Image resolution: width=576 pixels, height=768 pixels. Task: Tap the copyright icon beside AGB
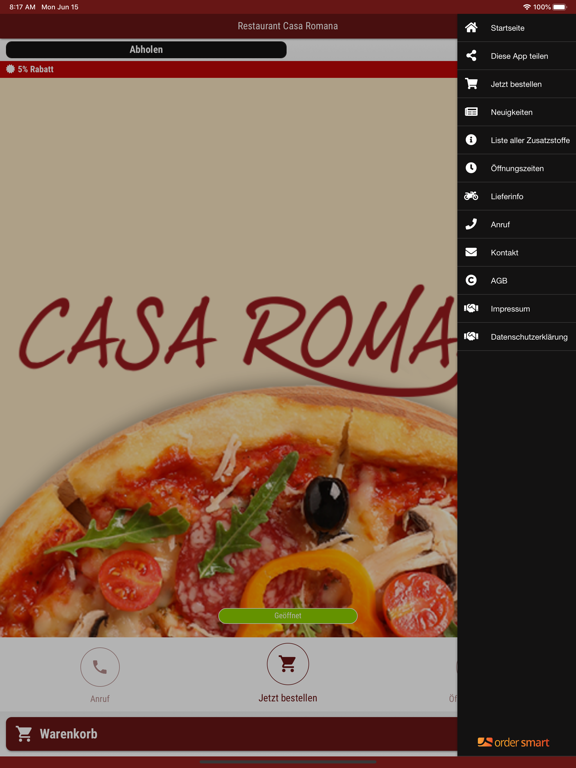pos(471,280)
